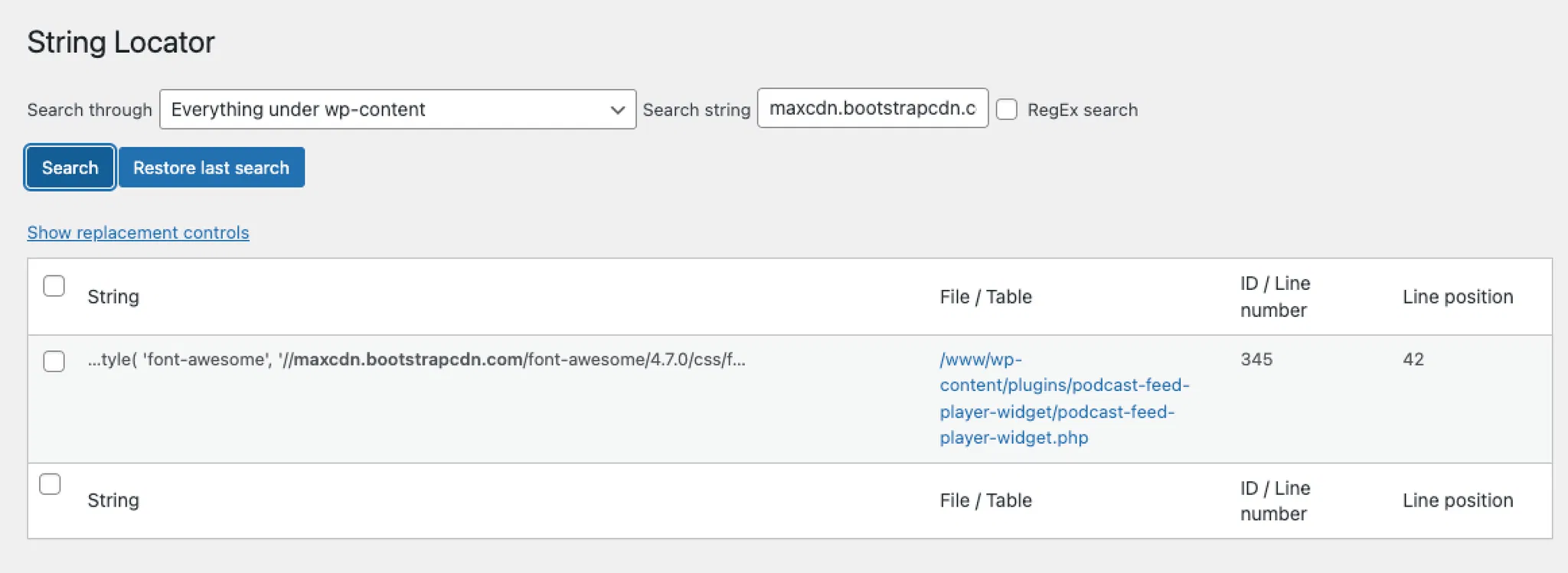1568x573 pixels.
Task: Open the Show replacement controls link
Action: [x=138, y=233]
